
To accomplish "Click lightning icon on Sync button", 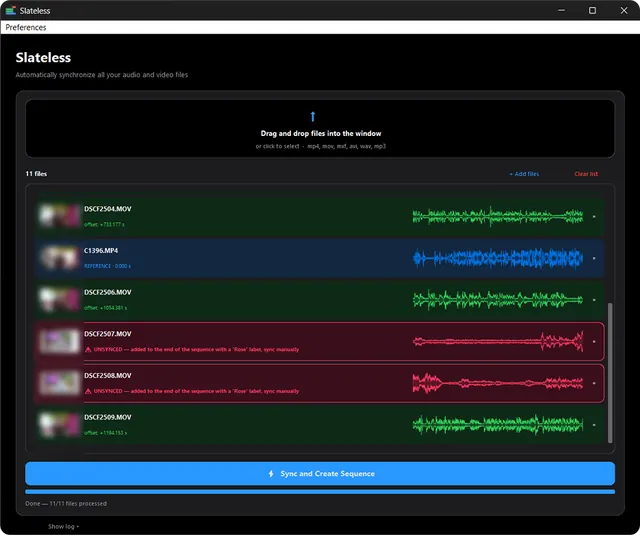I will (x=271, y=474).
